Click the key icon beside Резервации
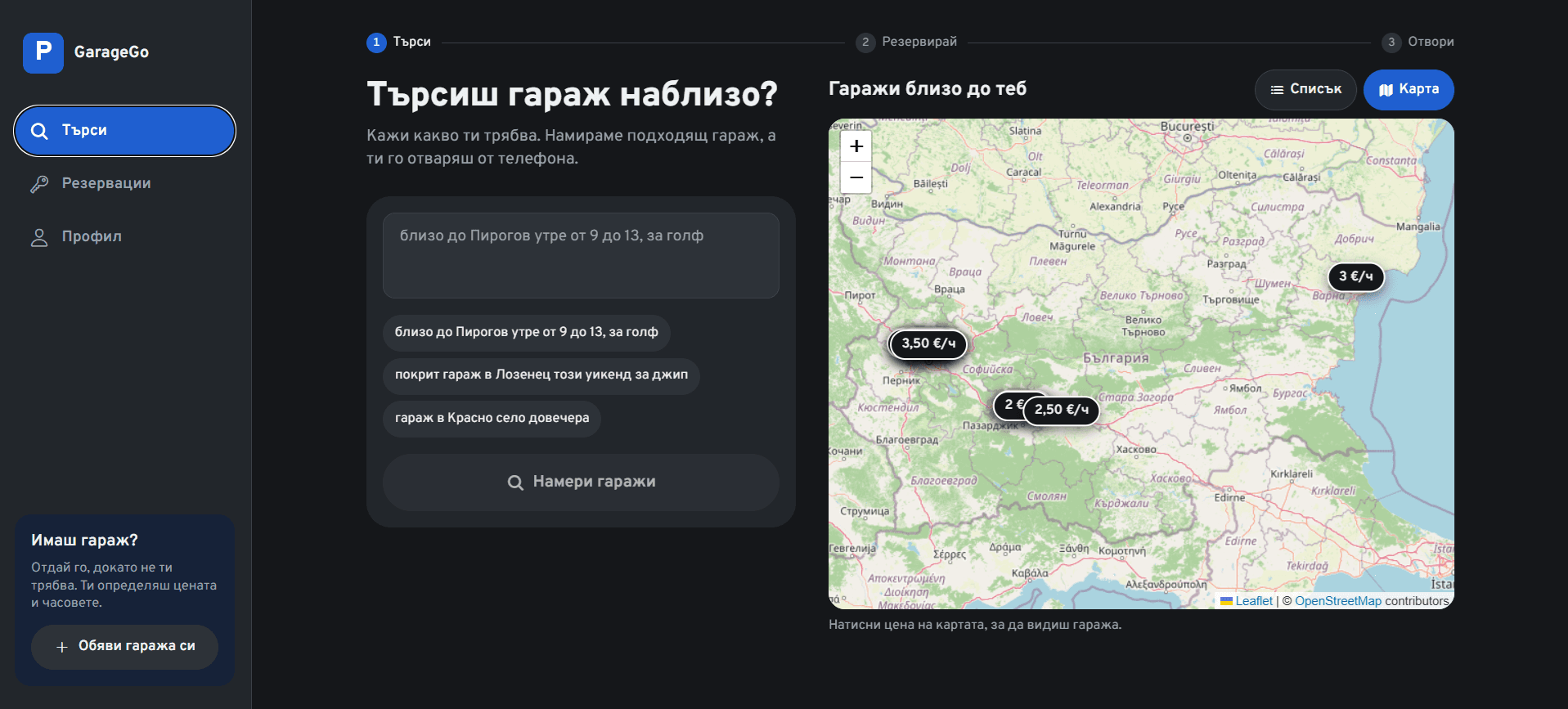 (x=39, y=184)
